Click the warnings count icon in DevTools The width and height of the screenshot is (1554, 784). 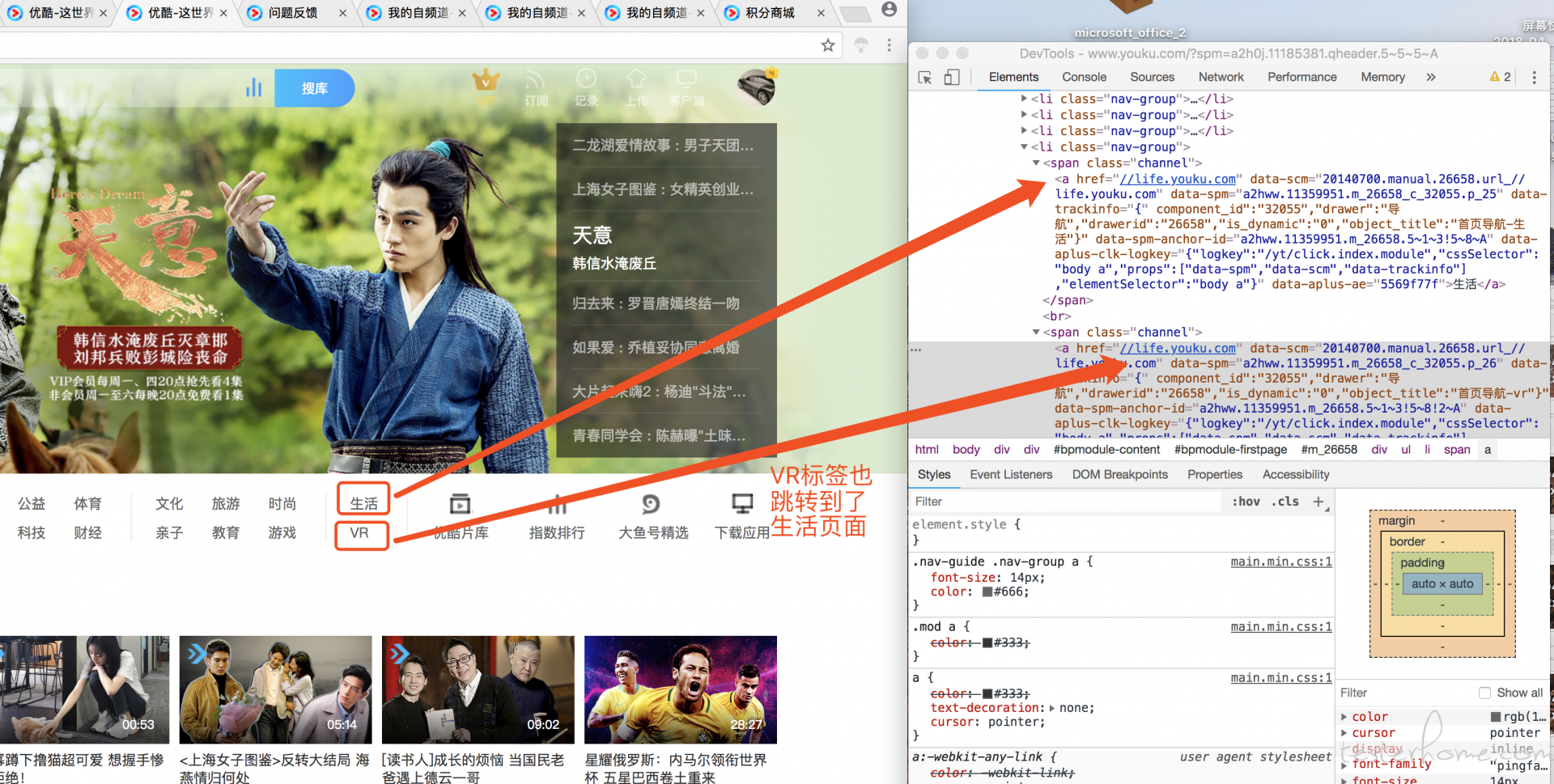coord(1500,77)
